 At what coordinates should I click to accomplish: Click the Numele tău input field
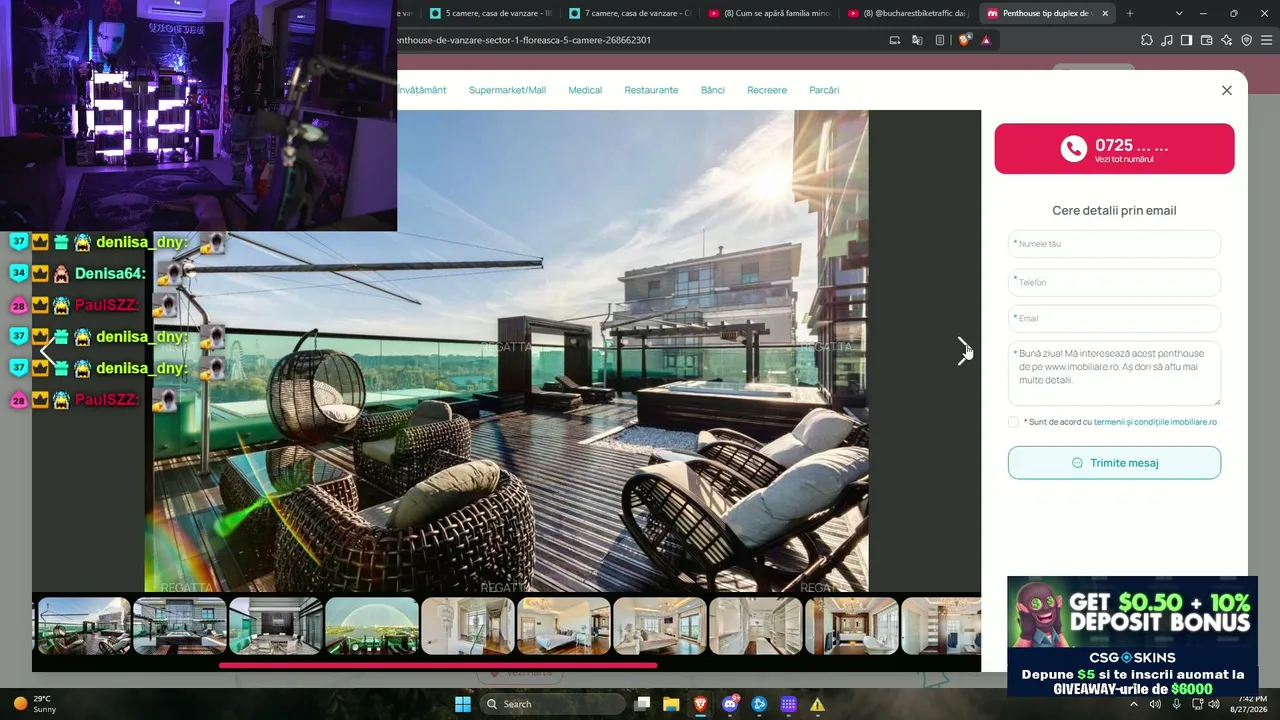point(1114,244)
